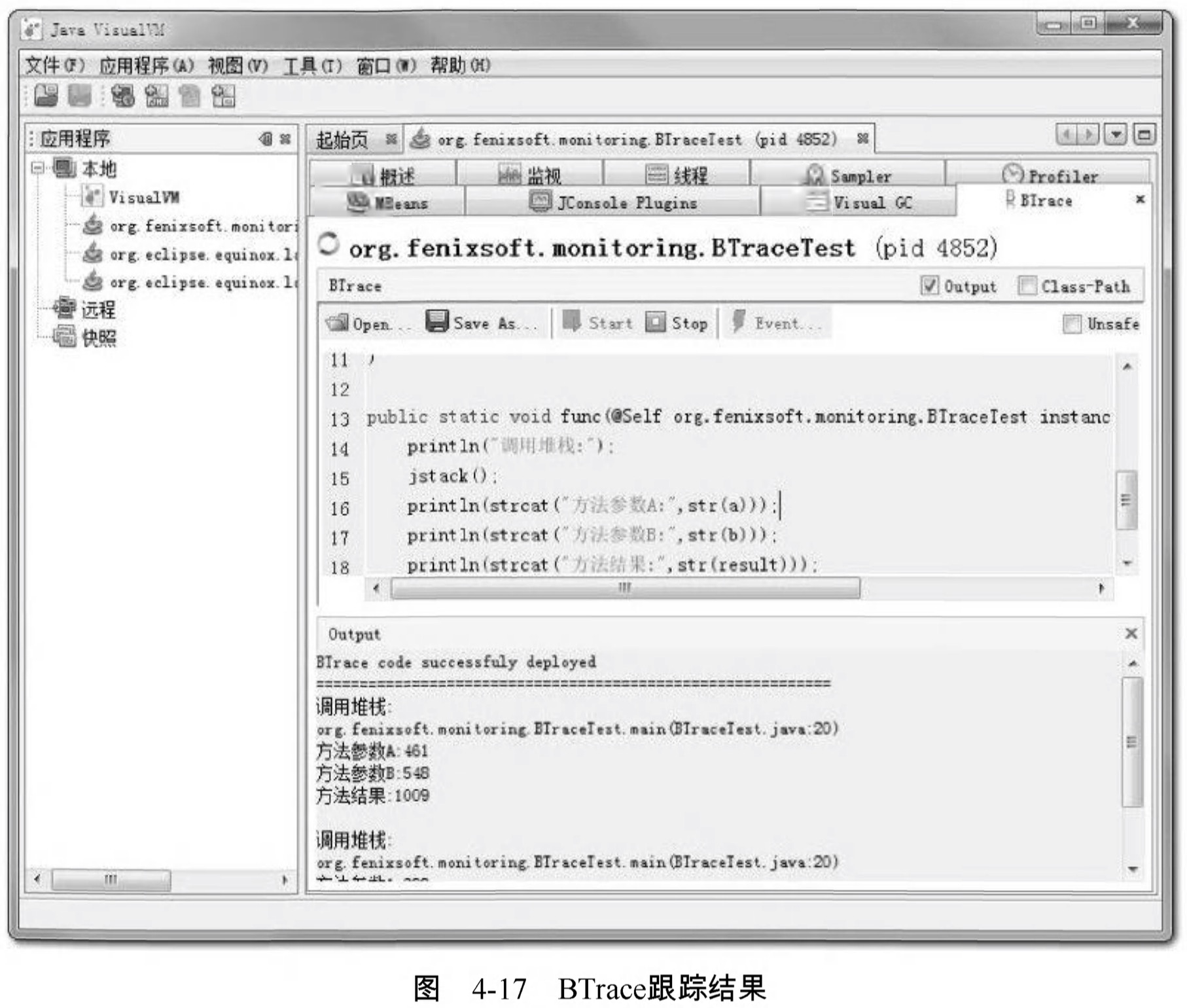The width and height of the screenshot is (1187, 1008).
Task: Click the applications tree horizontal scrollbar thumb
Action: point(111,879)
